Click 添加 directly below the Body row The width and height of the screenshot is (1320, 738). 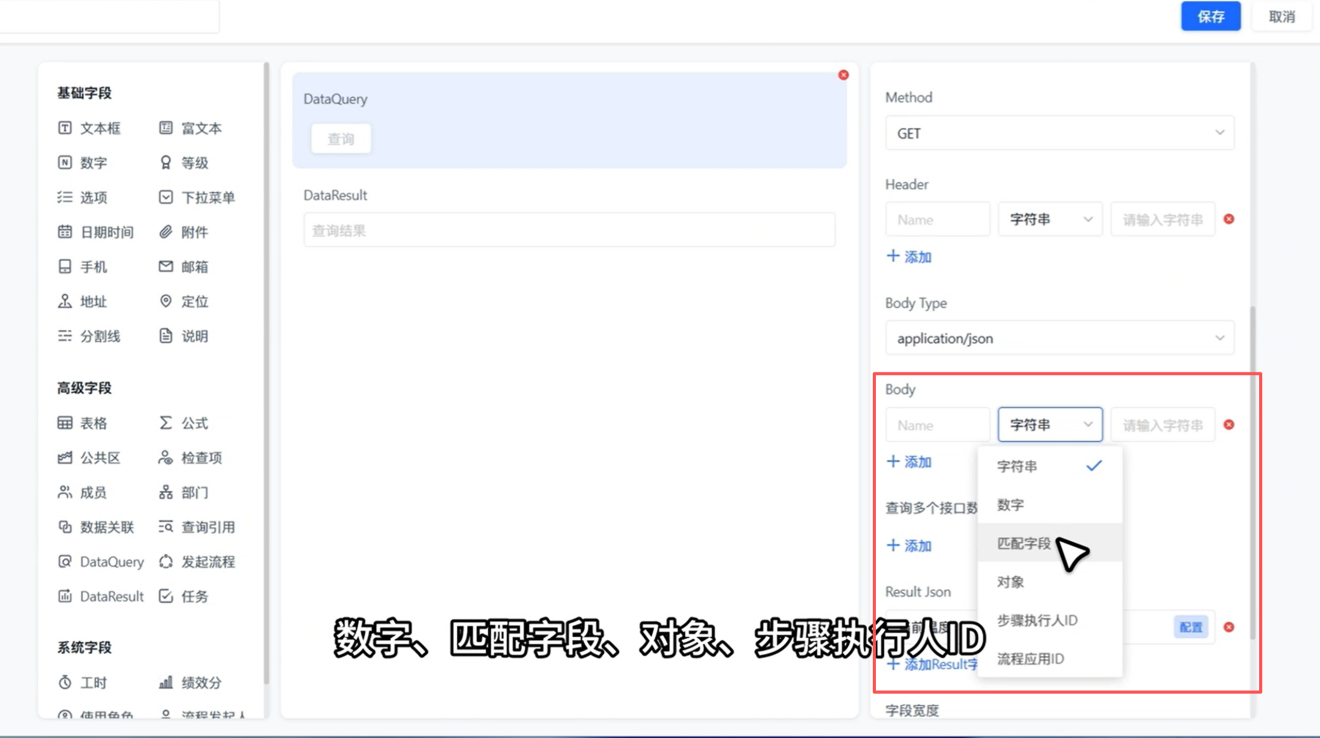click(909, 462)
